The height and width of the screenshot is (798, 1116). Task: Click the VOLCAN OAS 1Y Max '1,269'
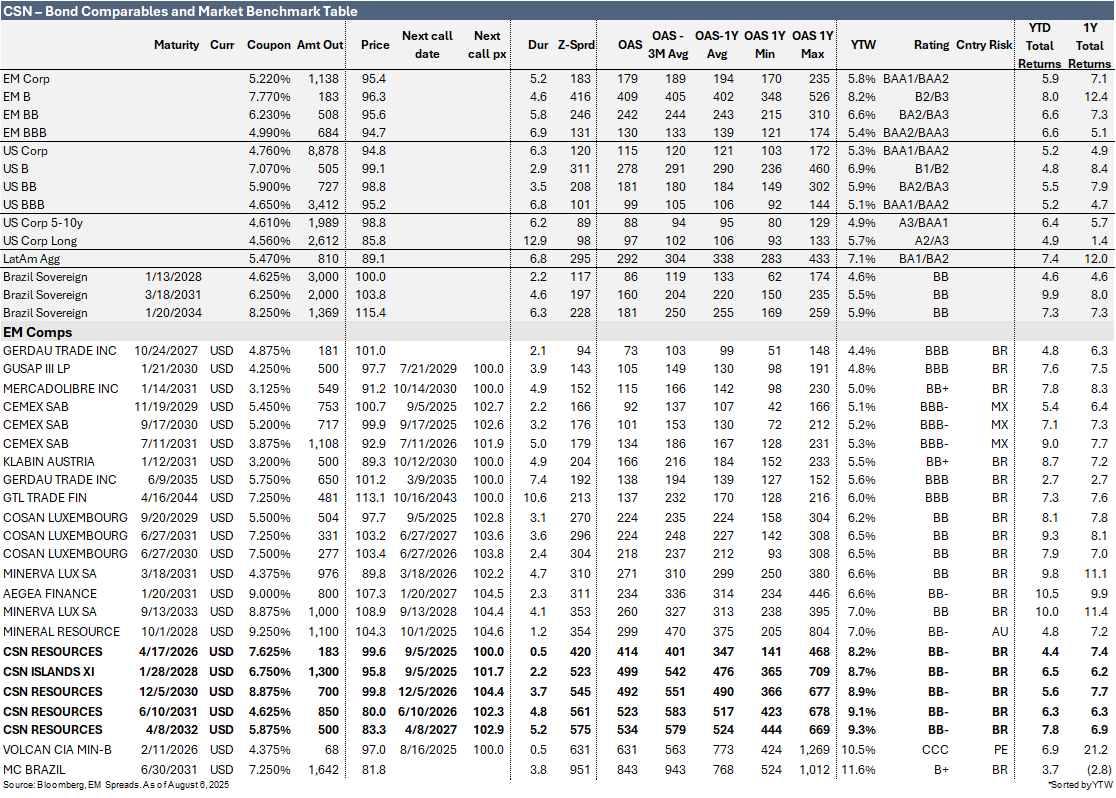click(814, 750)
